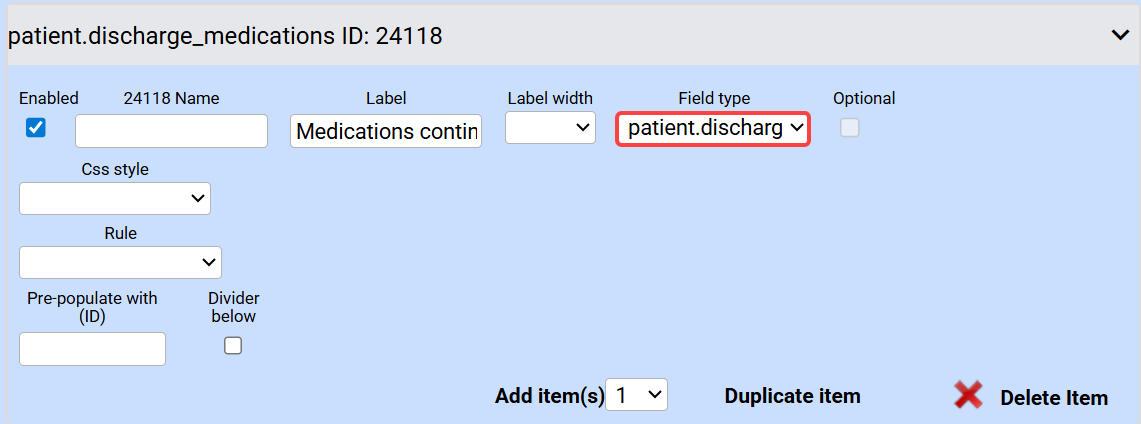
Task: Click the Pre-populate with (ID) input box
Action: pos(92,349)
